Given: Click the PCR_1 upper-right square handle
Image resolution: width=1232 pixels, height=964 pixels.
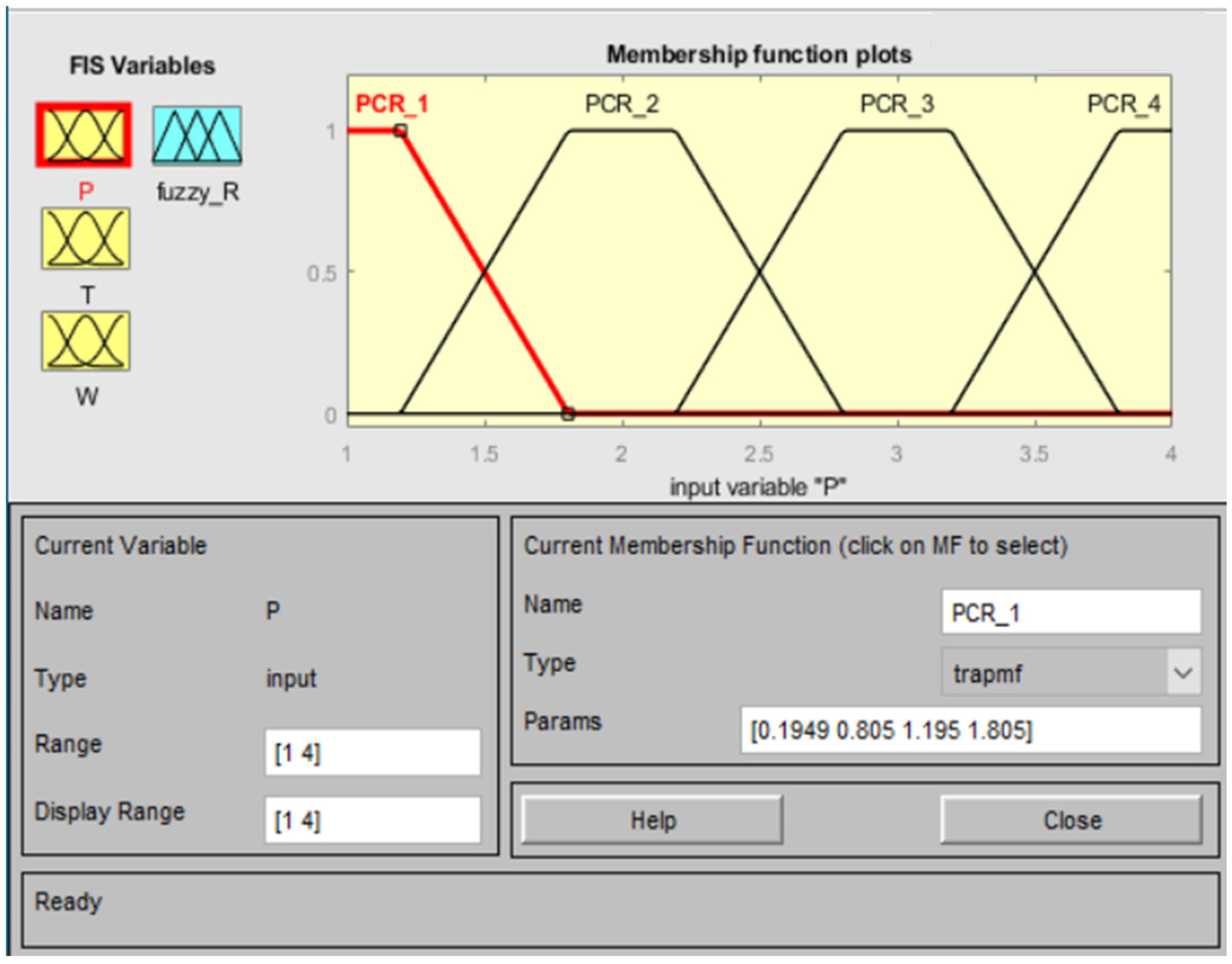Looking at the screenshot, I should point(401,131).
